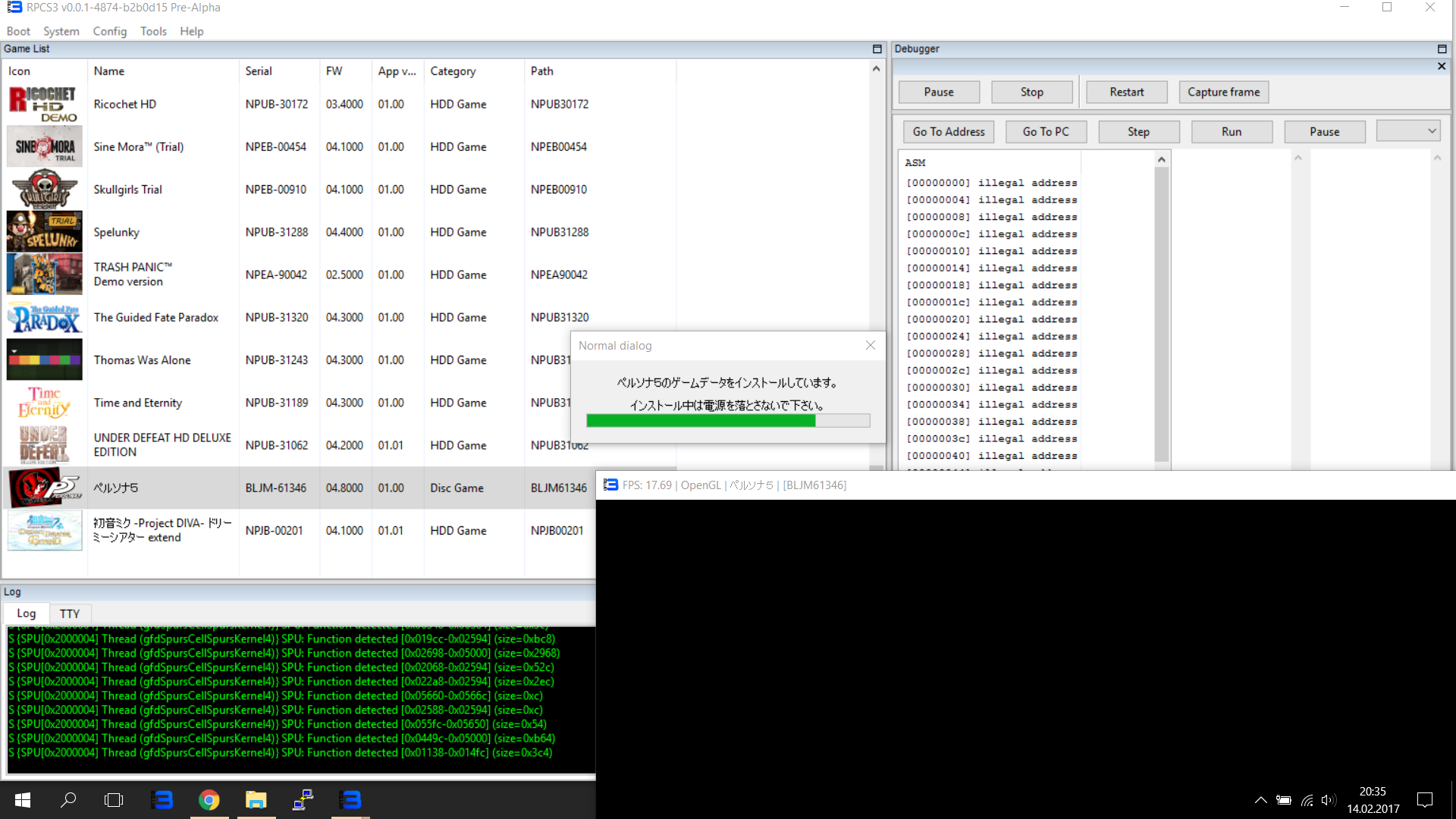Open the Wi-Fi network tray icon

coord(1307,800)
